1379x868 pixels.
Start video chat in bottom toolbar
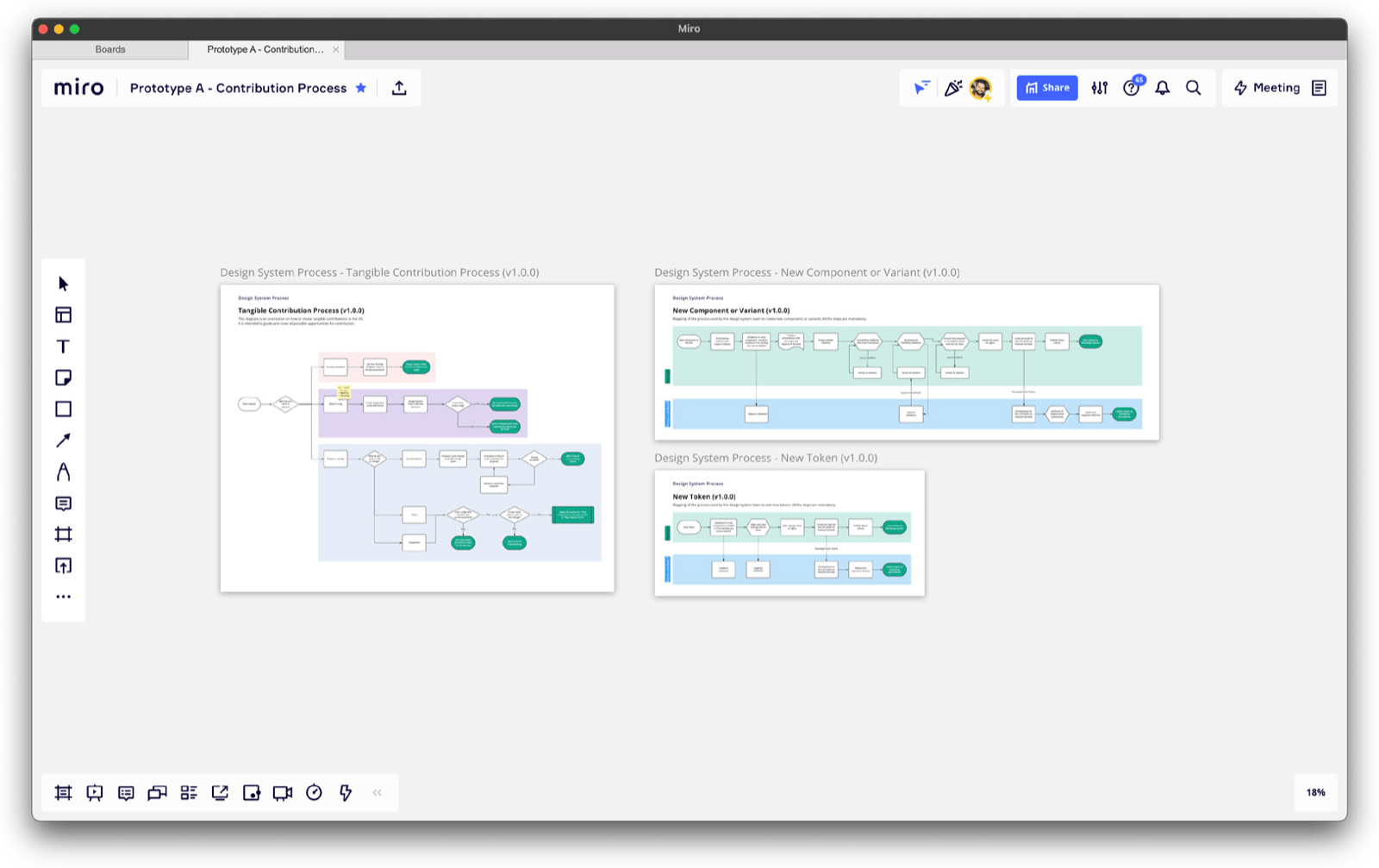283,793
